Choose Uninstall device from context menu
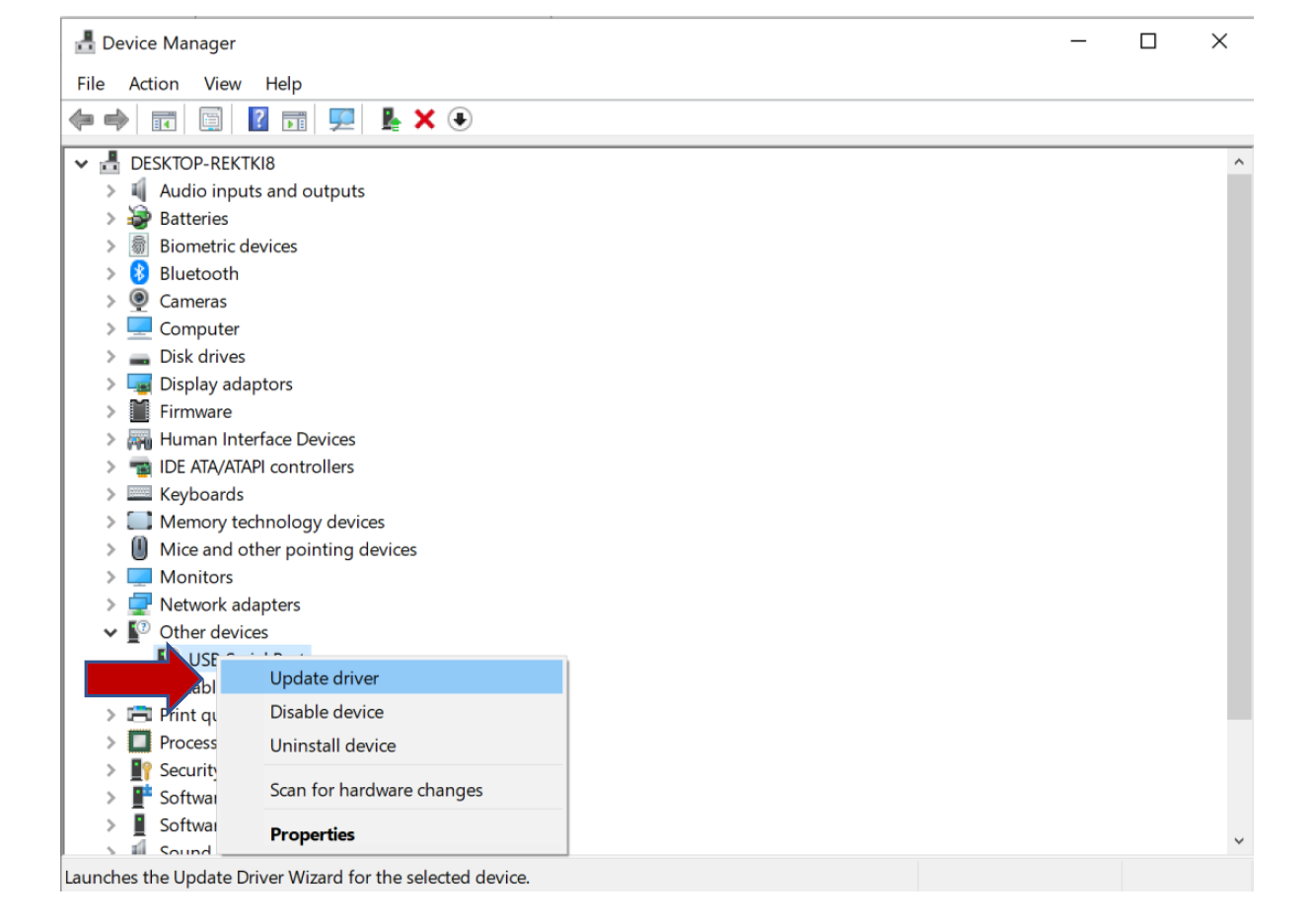The width and height of the screenshot is (1316, 924). [x=332, y=746]
